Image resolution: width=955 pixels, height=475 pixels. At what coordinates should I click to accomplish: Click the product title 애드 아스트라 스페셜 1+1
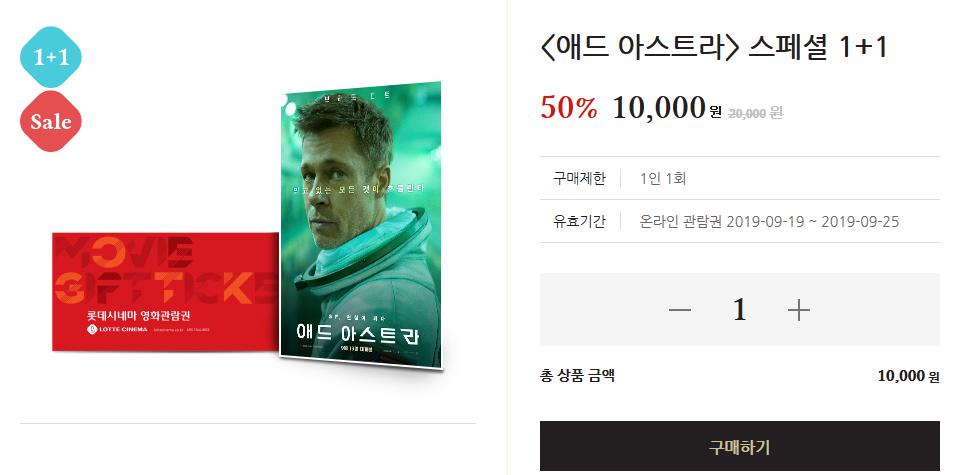[x=713, y=47]
